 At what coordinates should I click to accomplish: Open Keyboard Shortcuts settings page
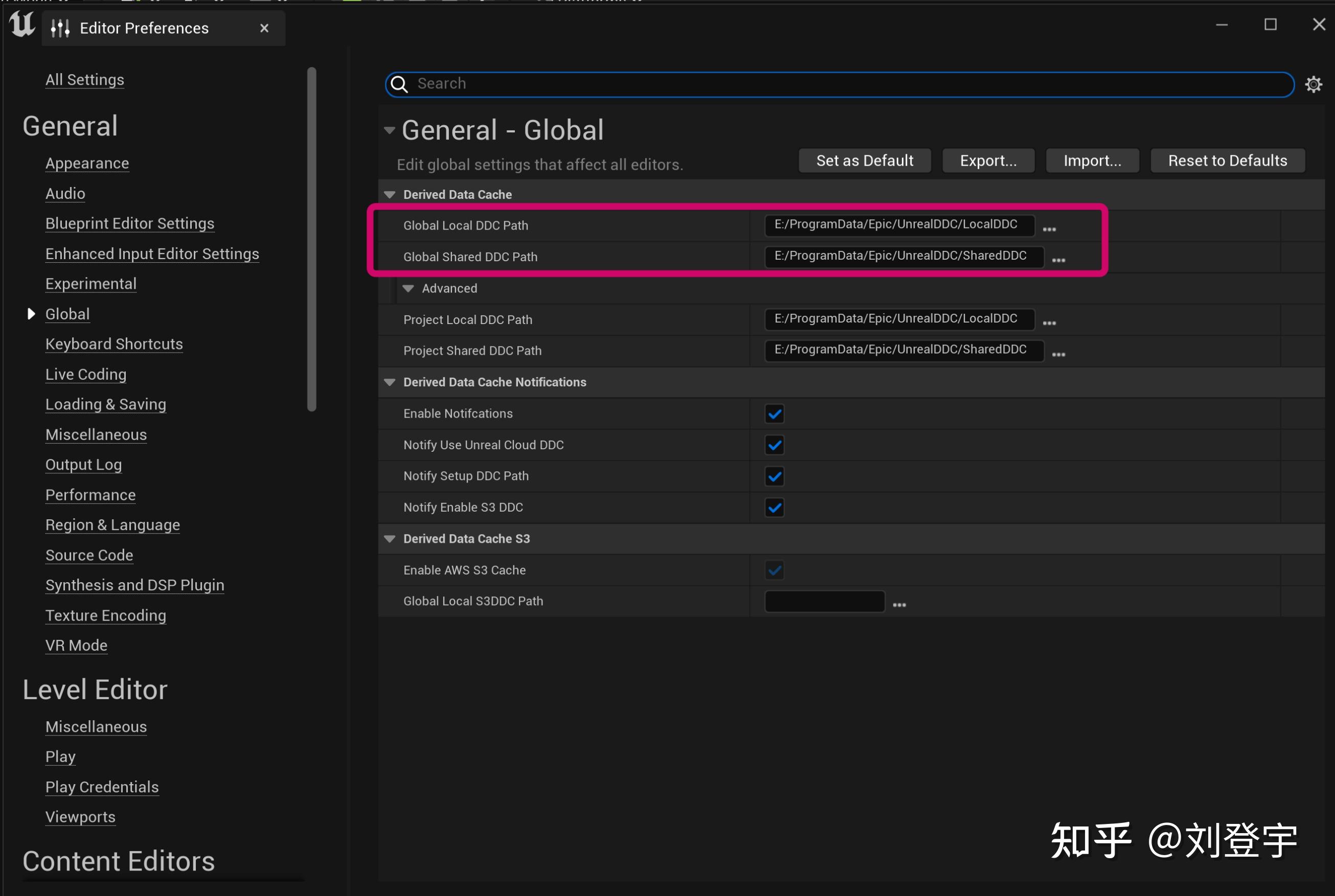(114, 344)
